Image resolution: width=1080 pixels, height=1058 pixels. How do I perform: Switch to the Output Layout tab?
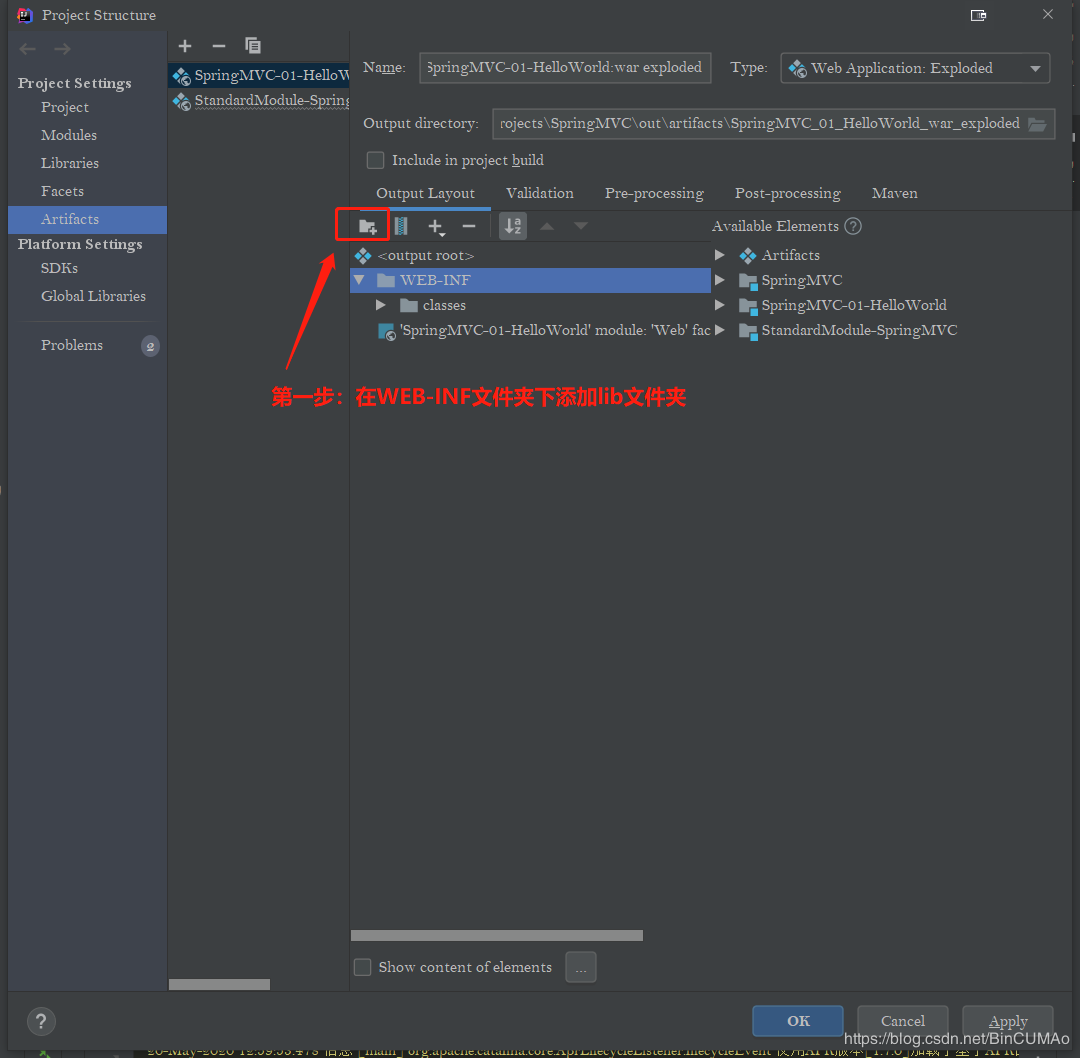point(425,194)
